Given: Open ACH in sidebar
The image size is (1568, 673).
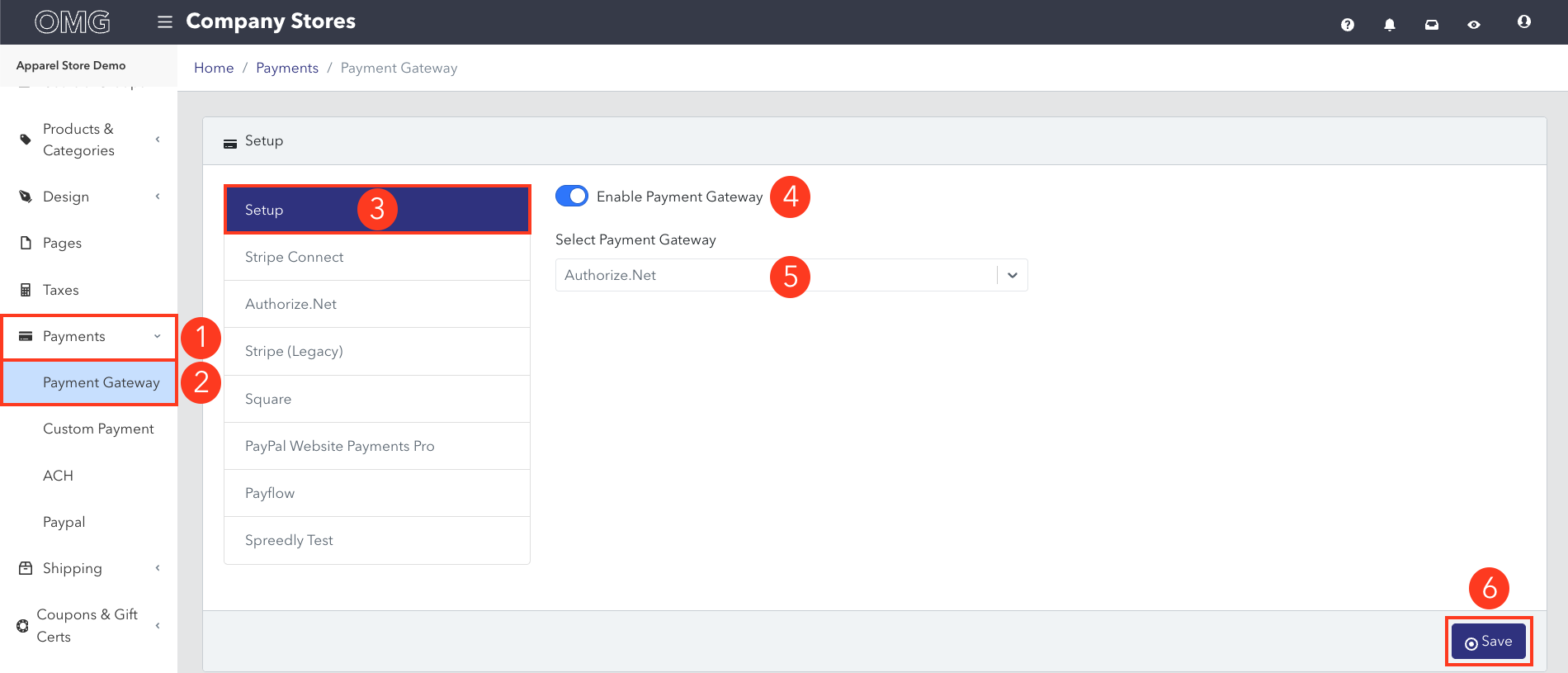Looking at the screenshot, I should (58, 476).
